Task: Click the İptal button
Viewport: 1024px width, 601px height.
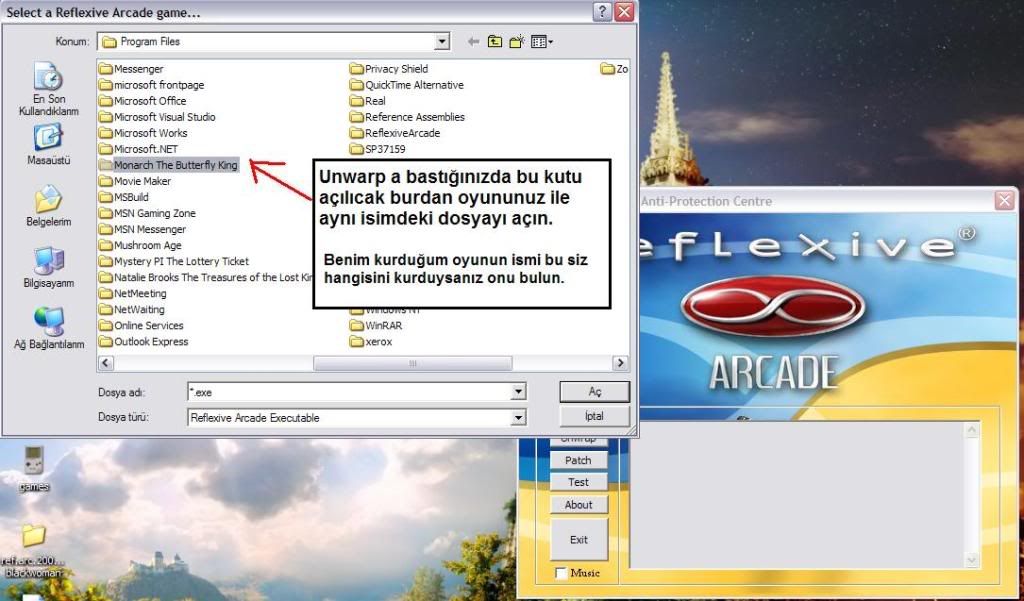Action: coord(594,416)
